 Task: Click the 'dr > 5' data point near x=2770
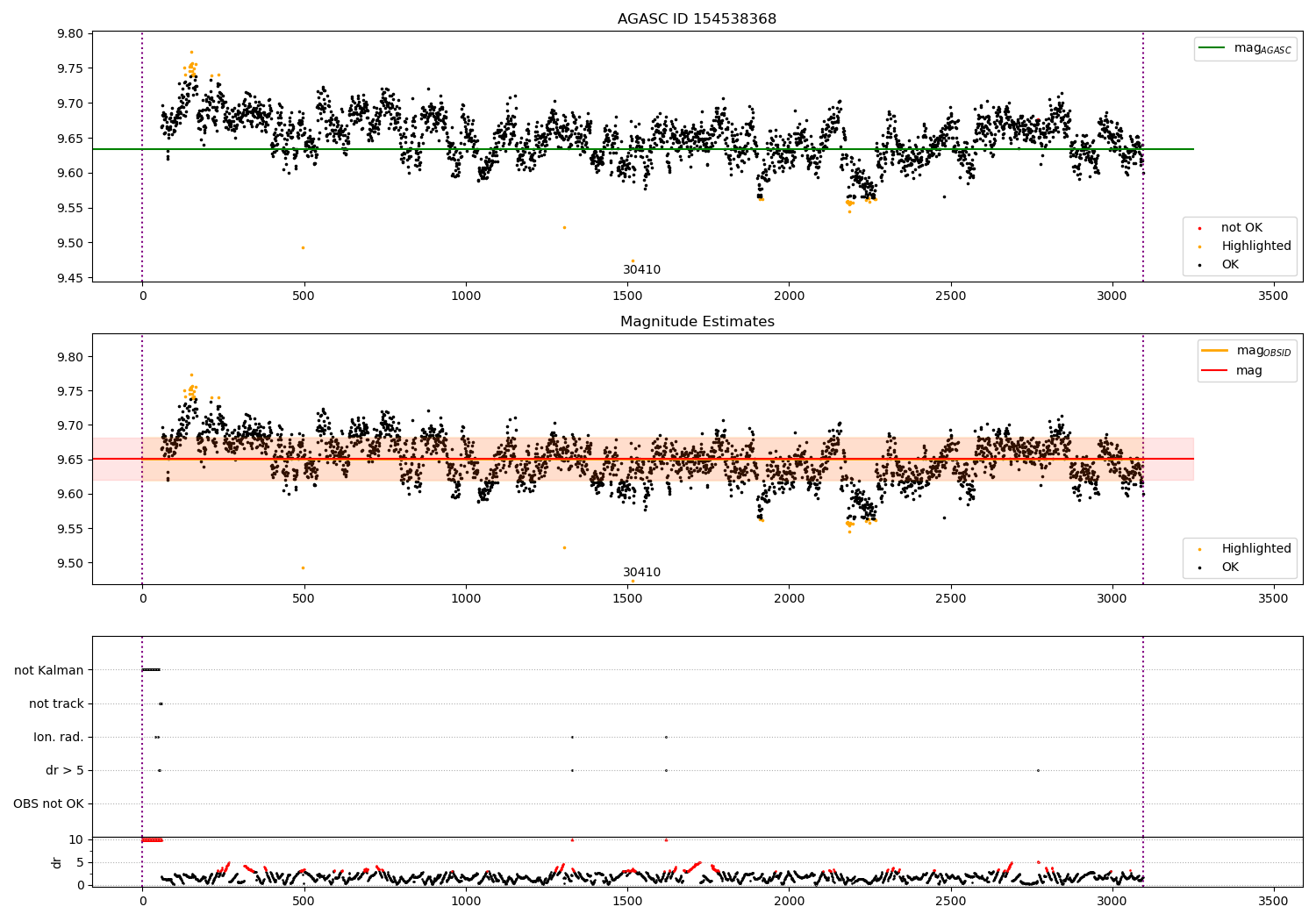1038,770
